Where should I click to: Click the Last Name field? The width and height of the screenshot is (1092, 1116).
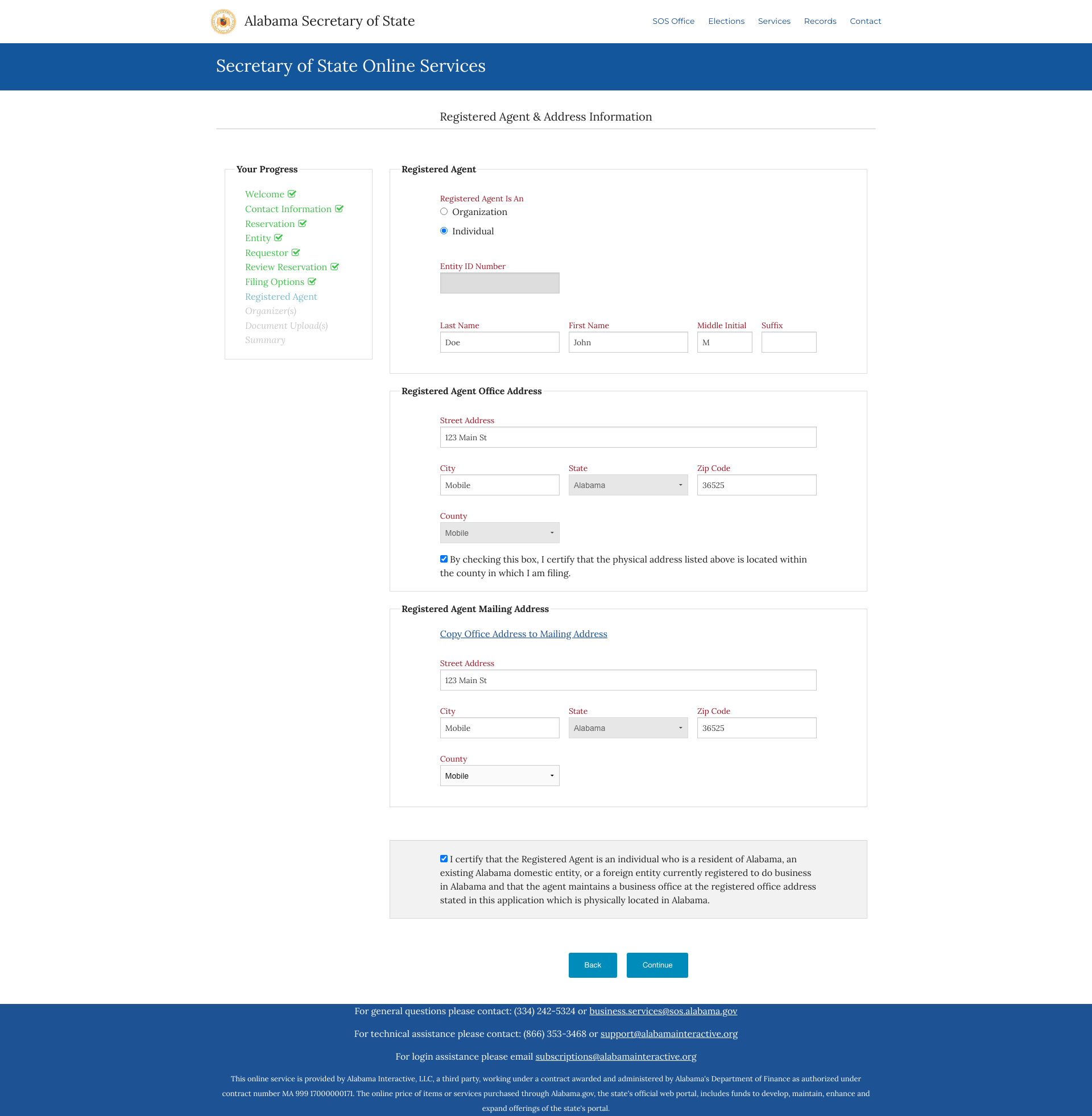click(499, 342)
